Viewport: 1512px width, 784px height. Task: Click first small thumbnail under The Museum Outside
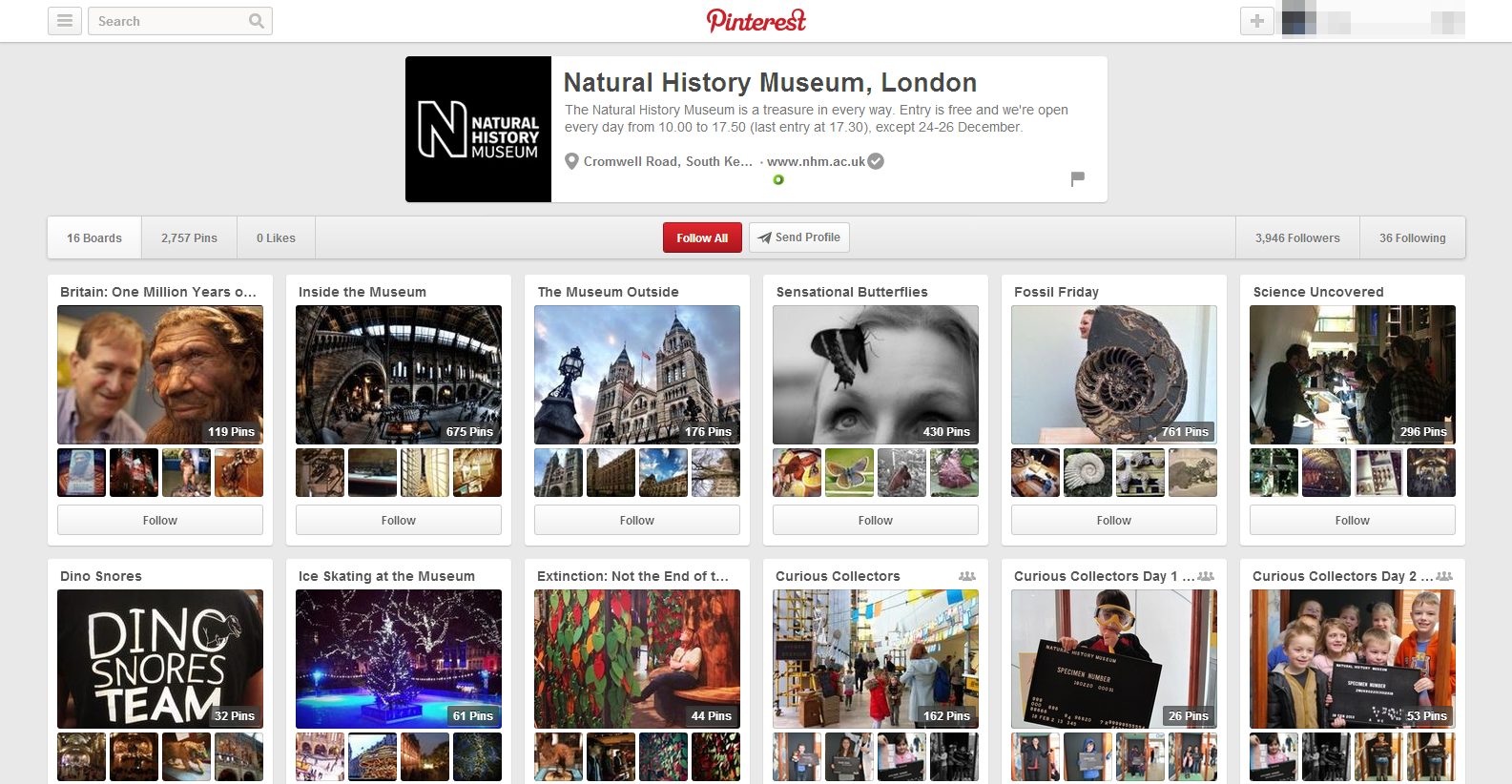(x=558, y=472)
